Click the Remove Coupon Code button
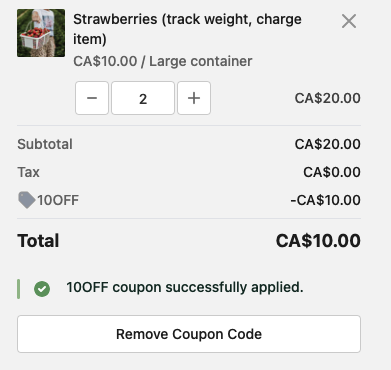This screenshot has width=391, height=370. pos(189,334)
